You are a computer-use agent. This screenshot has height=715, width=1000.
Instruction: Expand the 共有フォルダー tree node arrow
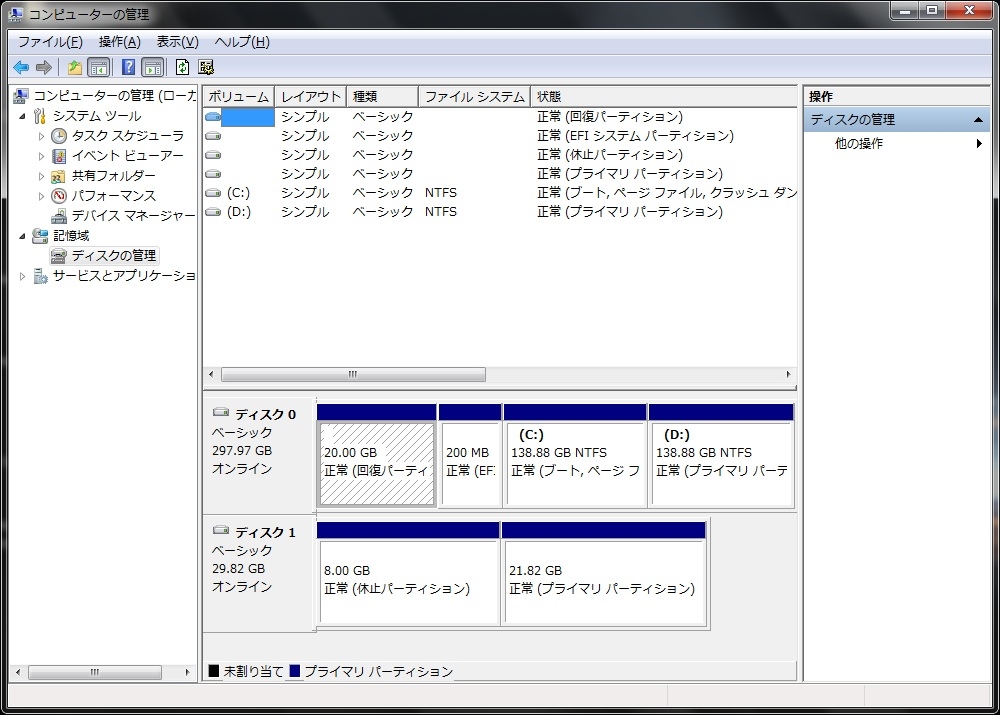point(41,176)
